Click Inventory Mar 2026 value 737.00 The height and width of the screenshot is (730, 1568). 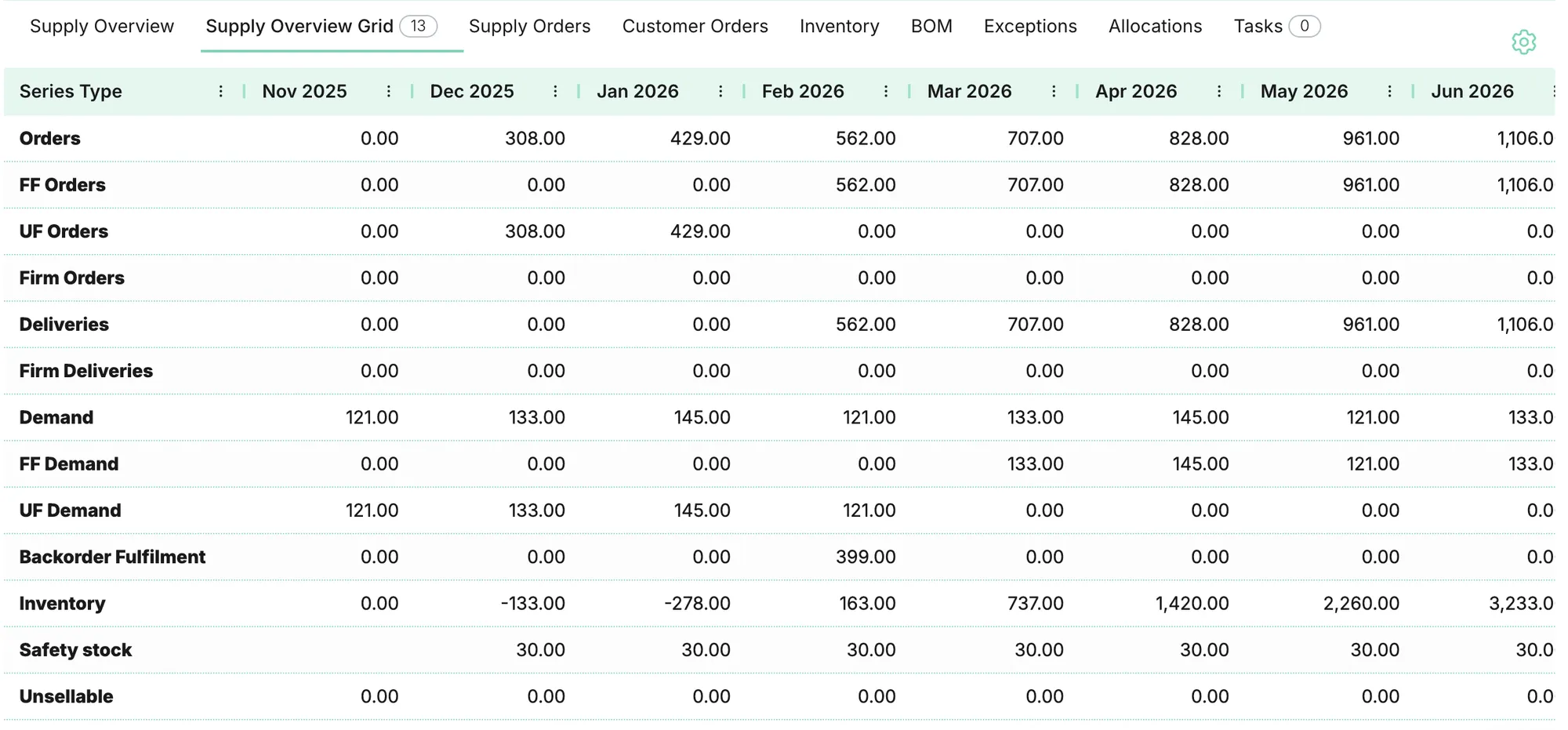click(1036, 604)
